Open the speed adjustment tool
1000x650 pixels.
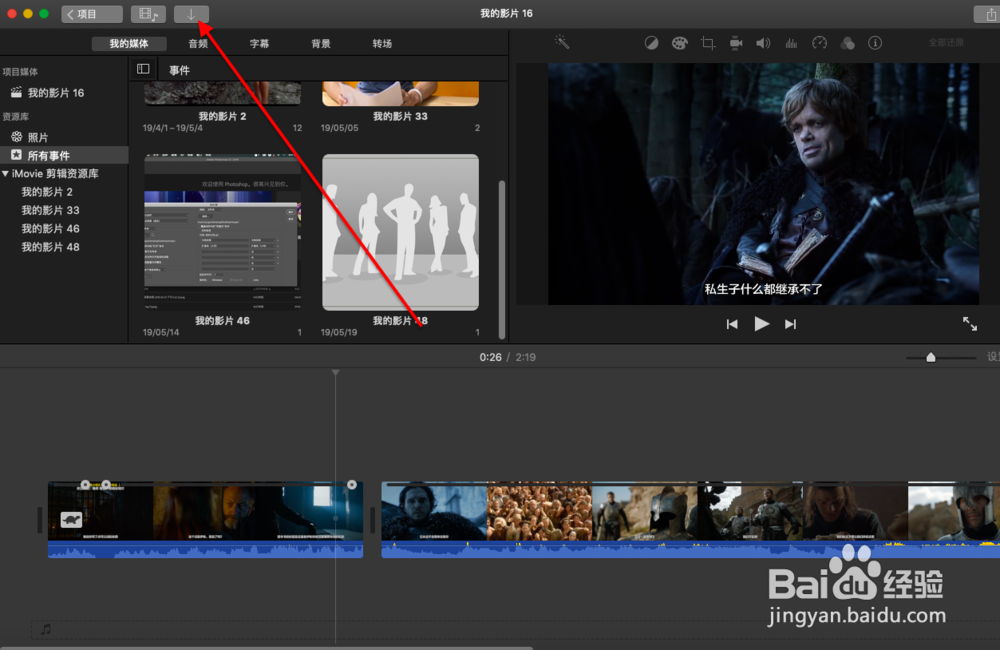click(x=820, y=43)
